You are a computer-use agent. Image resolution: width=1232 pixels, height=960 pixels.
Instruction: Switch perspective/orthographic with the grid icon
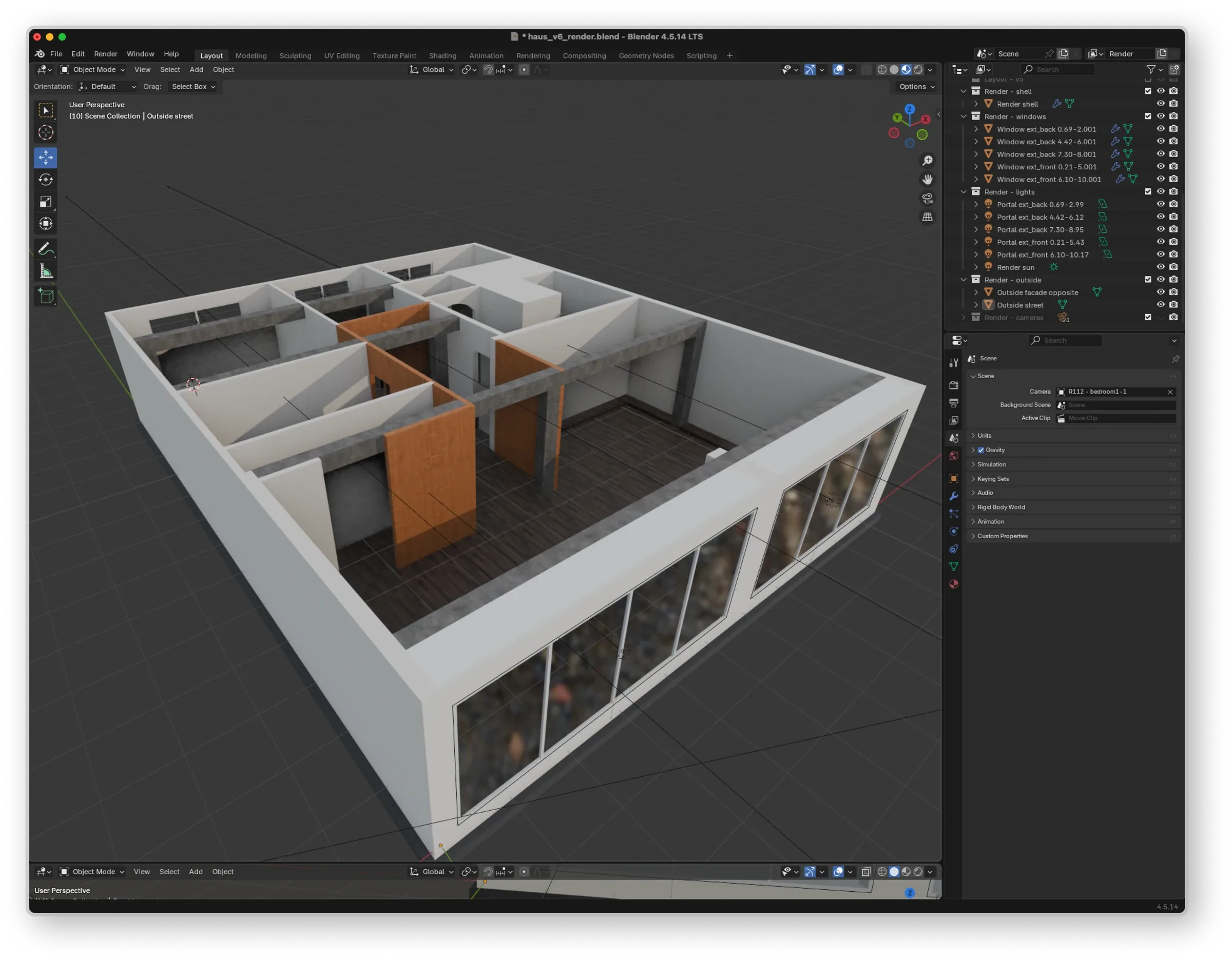tap(928, 217)
